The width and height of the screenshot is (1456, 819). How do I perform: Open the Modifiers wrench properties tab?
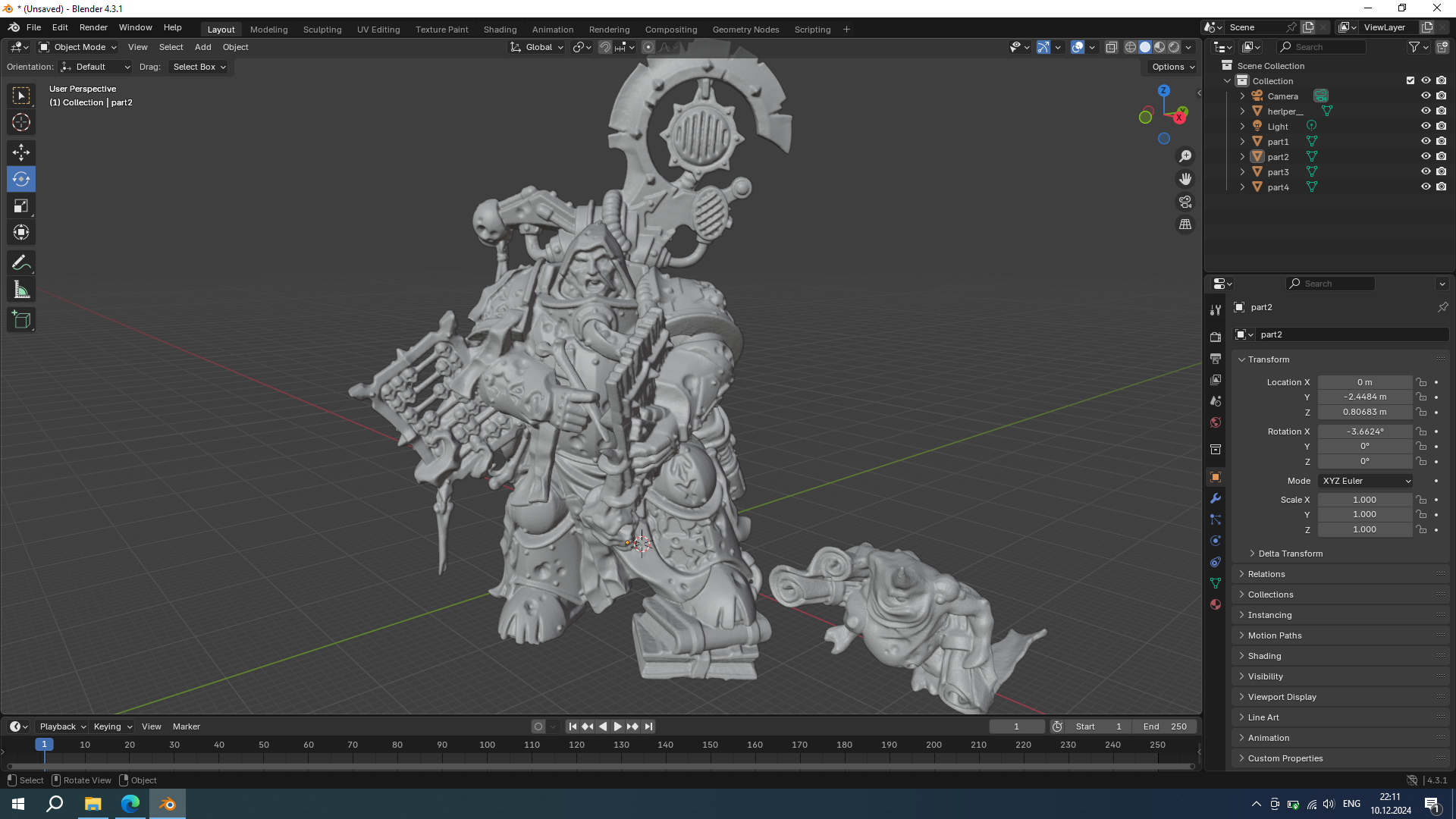(1216, 498)
